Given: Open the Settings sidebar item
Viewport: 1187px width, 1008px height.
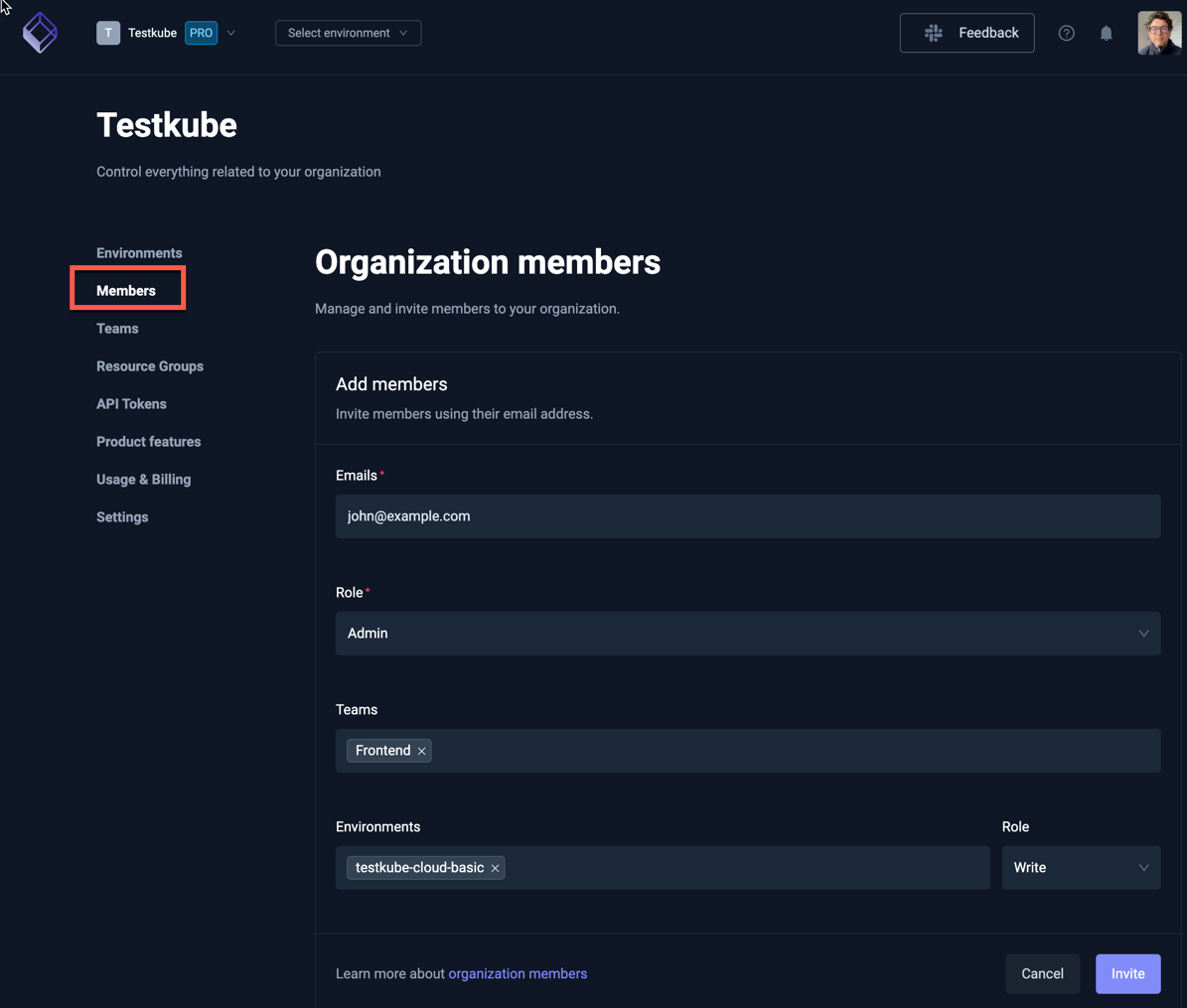Looking at the screenshot, I should tap(121, 516).
